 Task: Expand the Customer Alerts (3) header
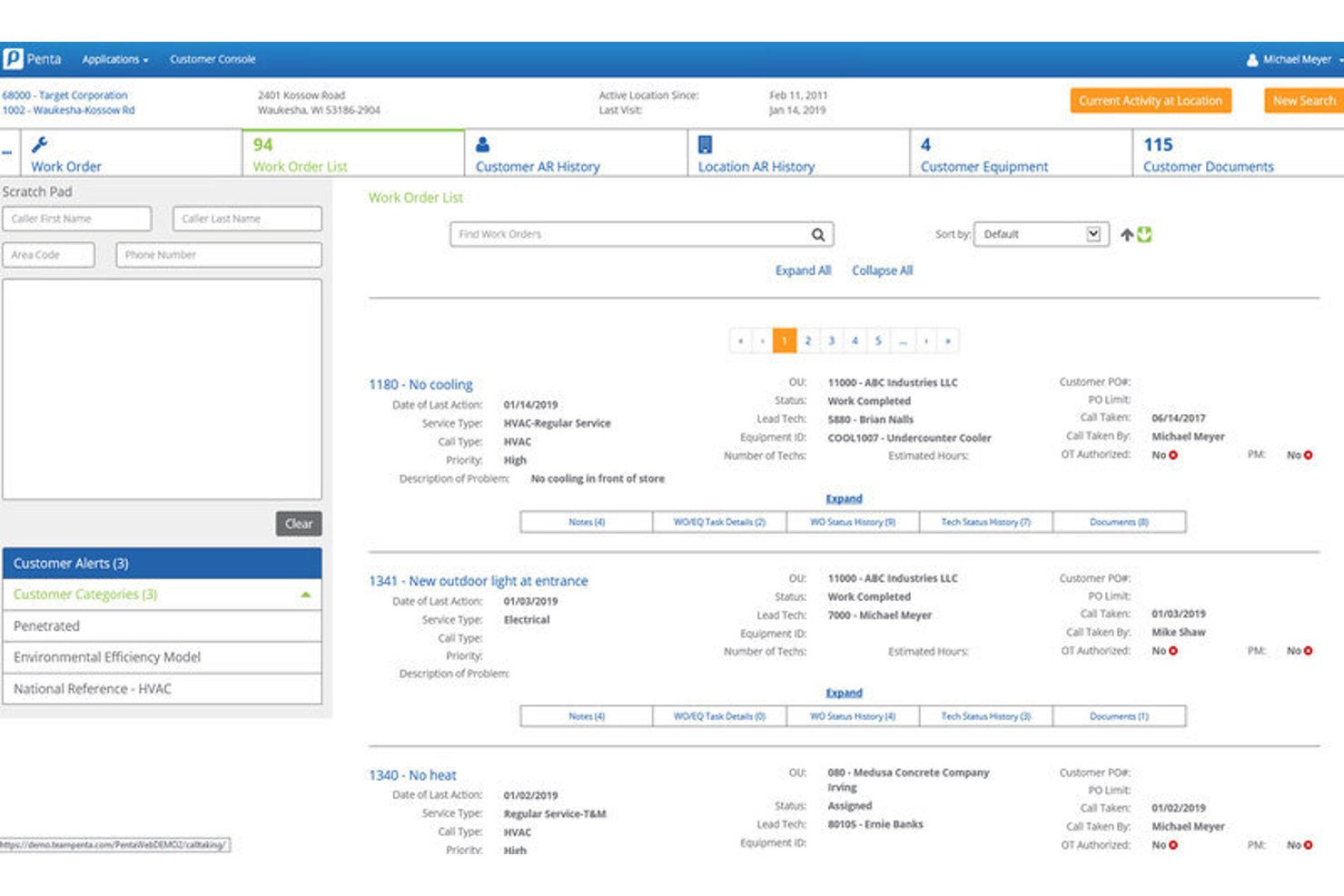pyautogui.click(x=162, y=564)
